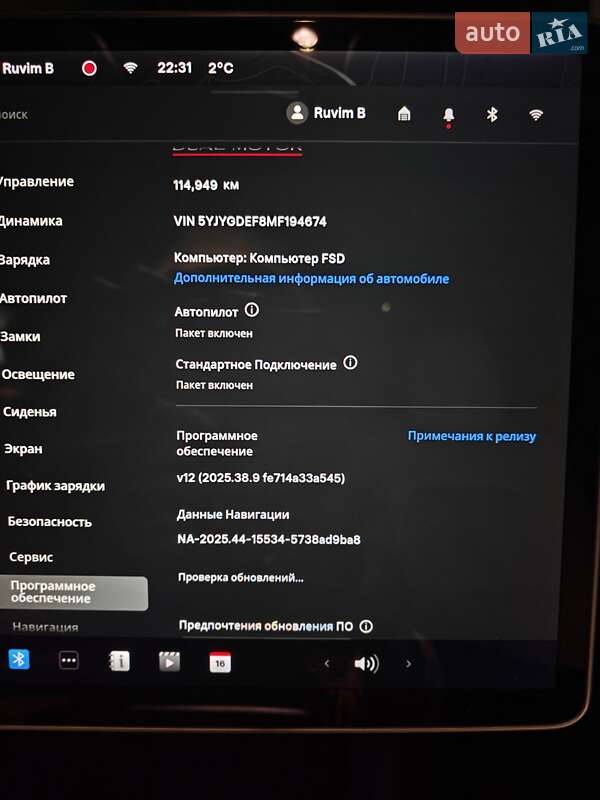Tap the speaker volume icon

[x=366, y=664]
